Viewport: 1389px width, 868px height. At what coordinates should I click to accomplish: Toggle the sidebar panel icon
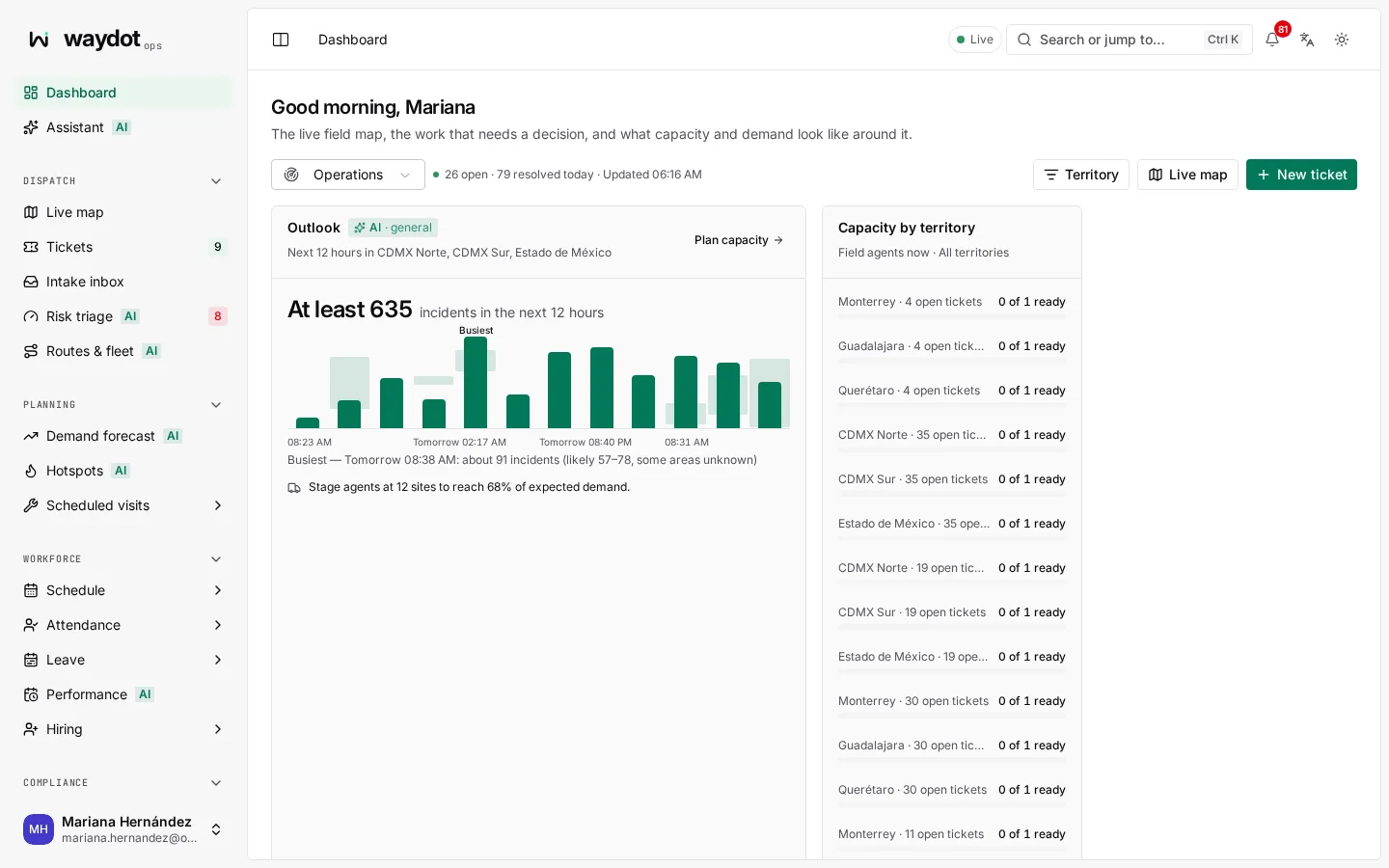click(x=281, y=40)
